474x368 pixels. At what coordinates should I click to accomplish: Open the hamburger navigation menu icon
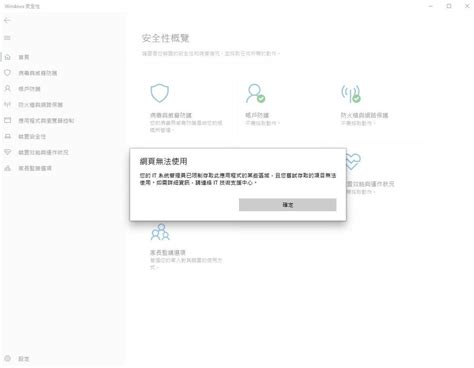(x=7, y=38)
